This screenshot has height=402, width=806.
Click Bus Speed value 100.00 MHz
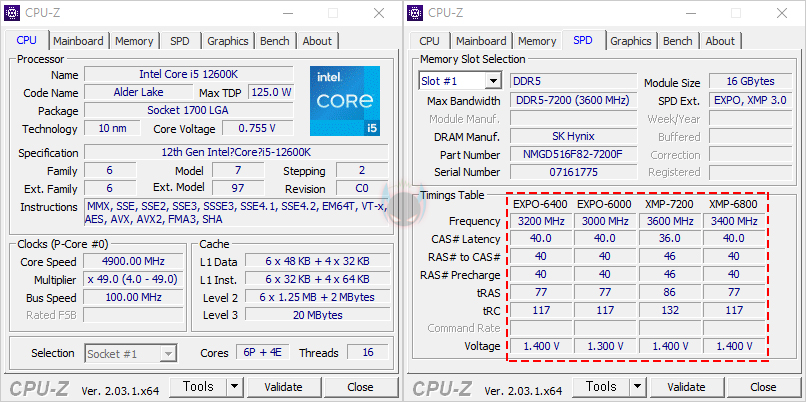point(133,298)
